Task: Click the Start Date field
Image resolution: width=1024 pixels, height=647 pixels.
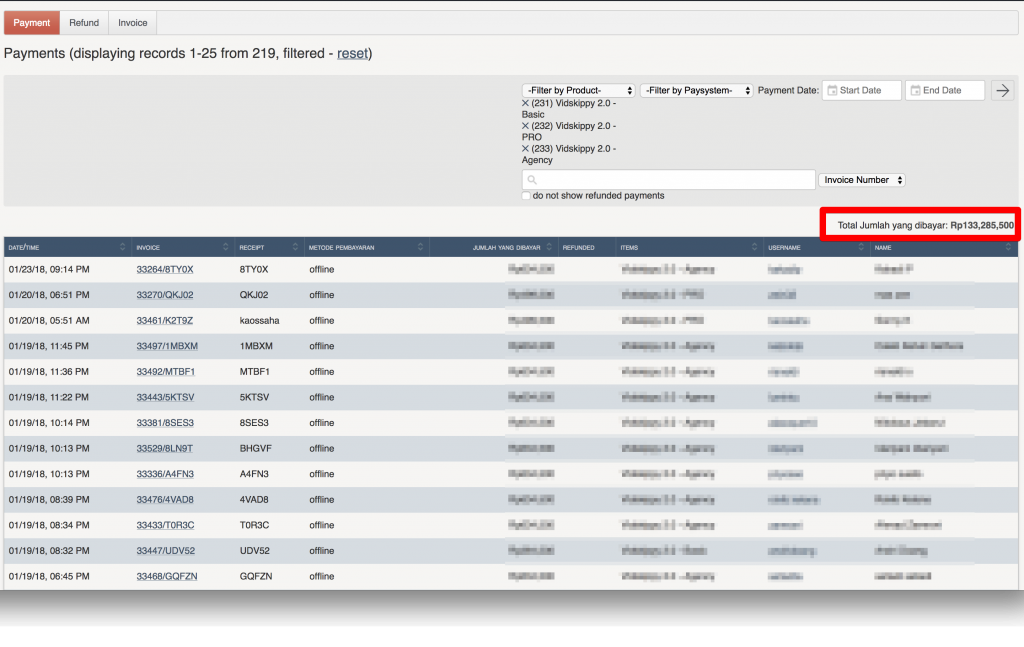Action: [862, 90]
